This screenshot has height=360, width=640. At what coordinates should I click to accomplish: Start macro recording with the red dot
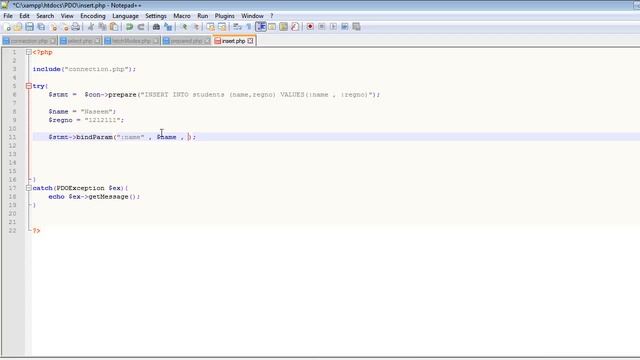coord(310,27)
